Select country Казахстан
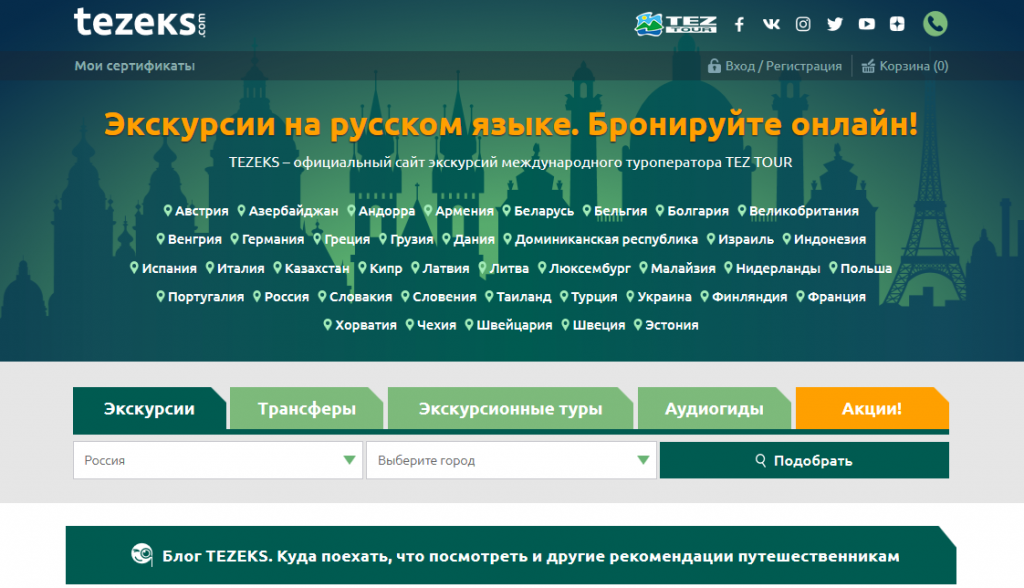This screenshot has height=588, width=1024. tap(317, 269)
